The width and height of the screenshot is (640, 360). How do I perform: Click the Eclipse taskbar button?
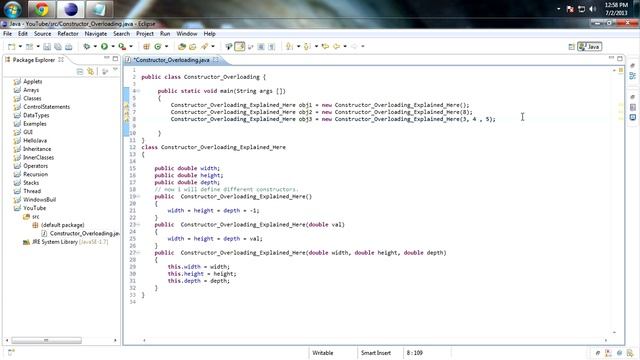[71, 9]
